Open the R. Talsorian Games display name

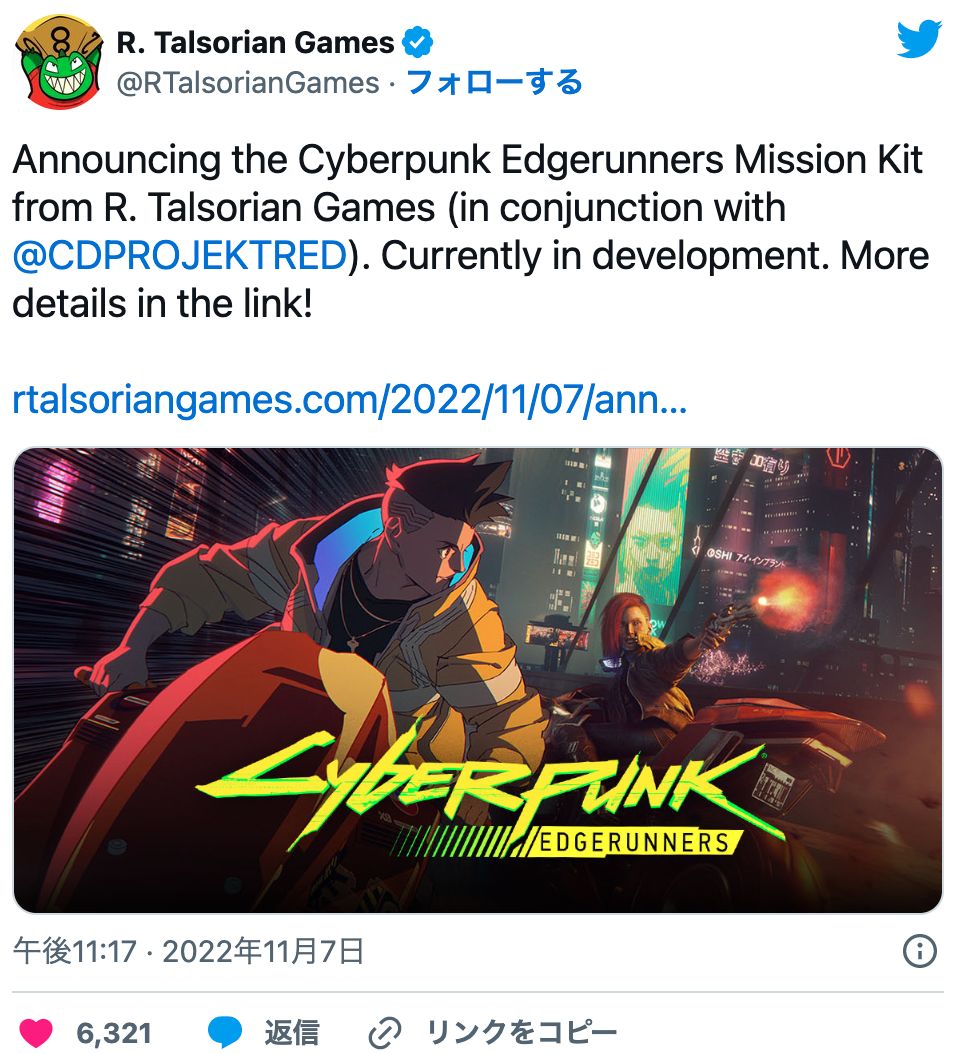(x=256, y=43)
